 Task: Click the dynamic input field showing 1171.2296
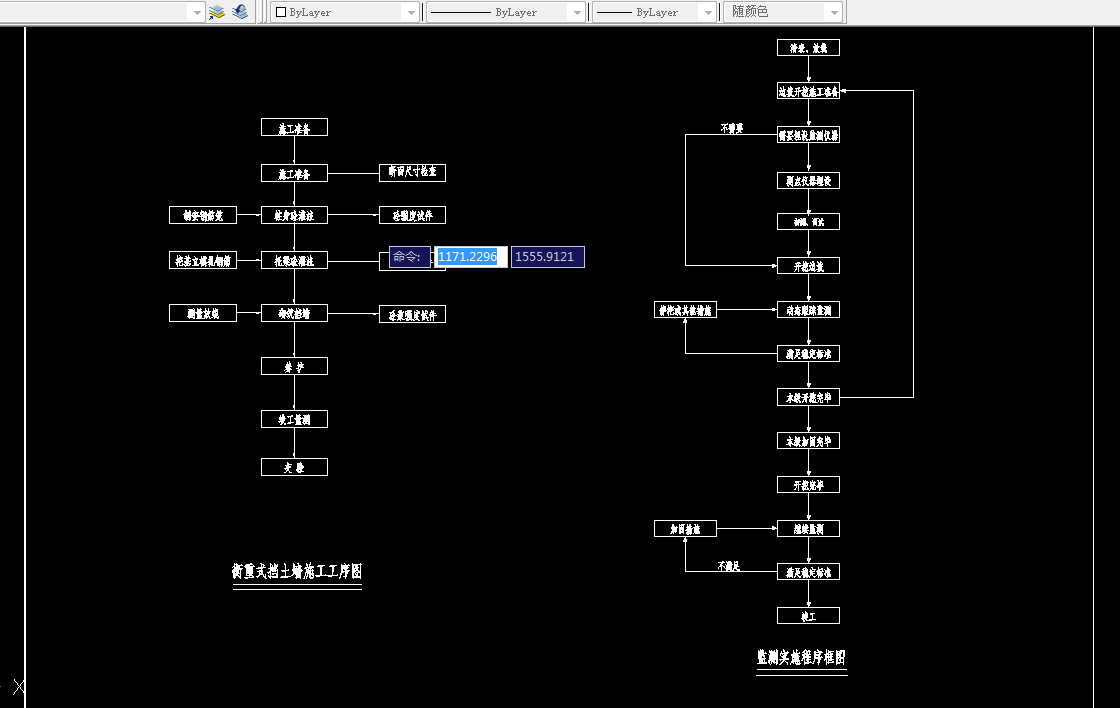(471, 257)
